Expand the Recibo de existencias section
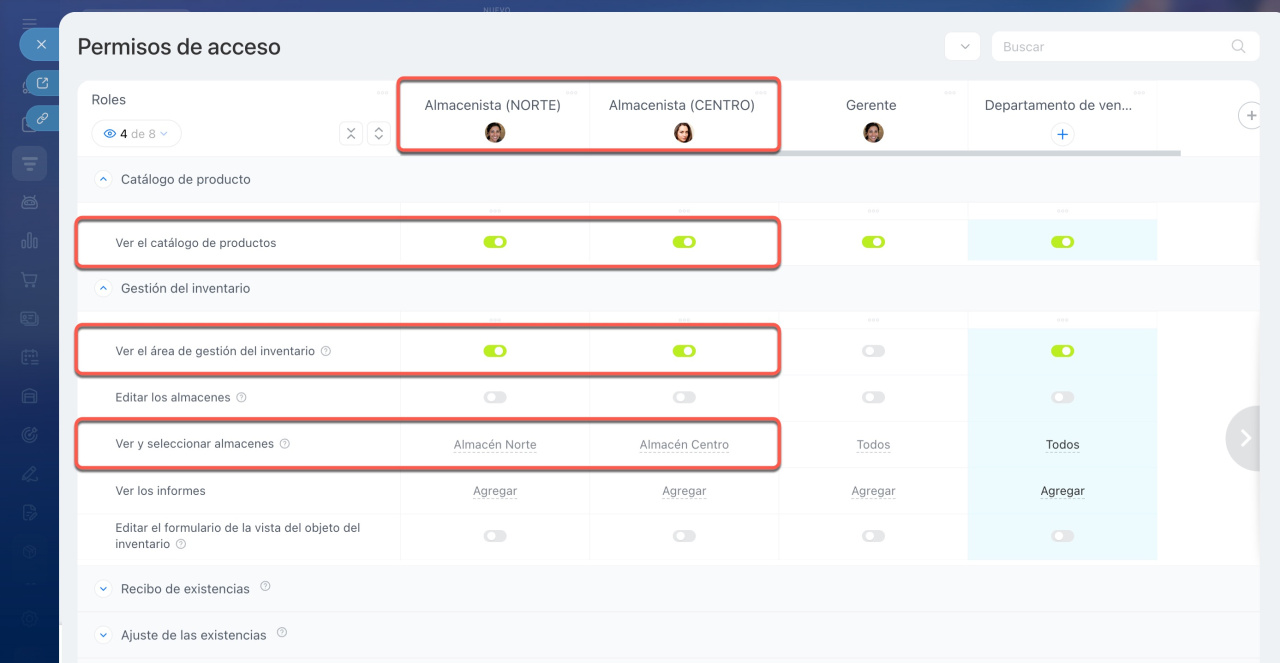Screen dimensions: 1280x663 coord(102,589)
